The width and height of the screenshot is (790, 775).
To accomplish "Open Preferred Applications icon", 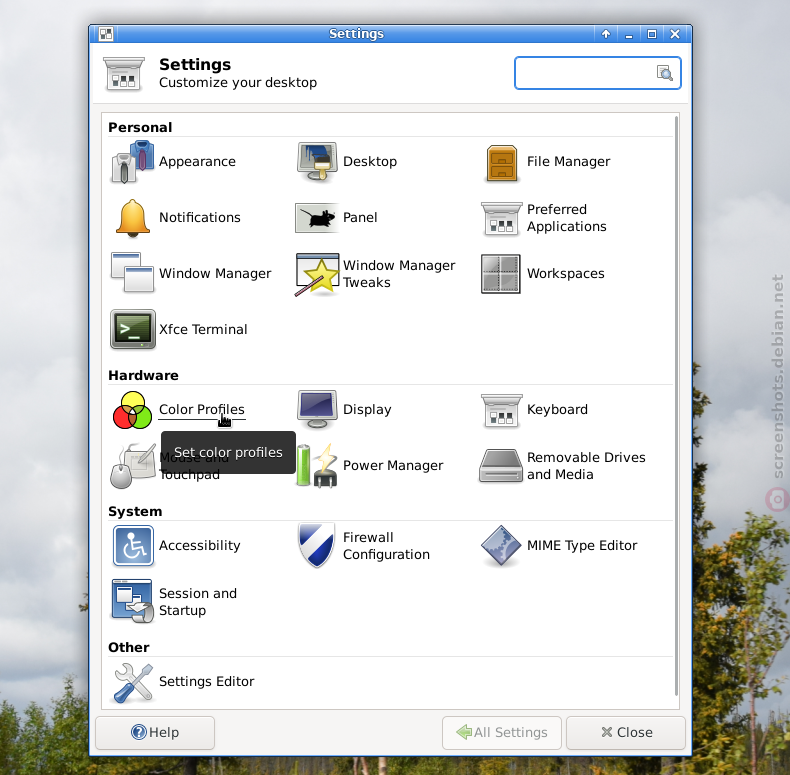I will tap(501, 219).
